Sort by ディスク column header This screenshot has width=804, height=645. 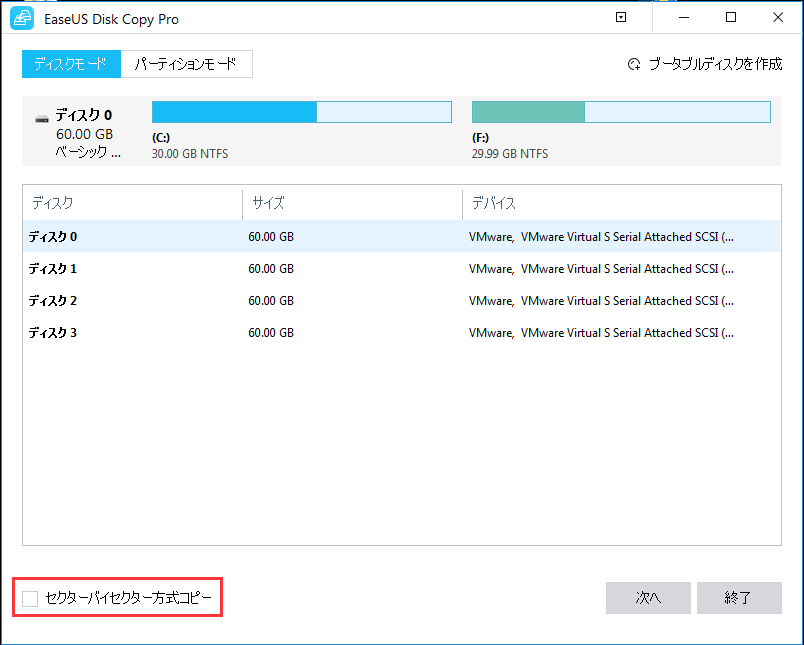click(132, 203)
